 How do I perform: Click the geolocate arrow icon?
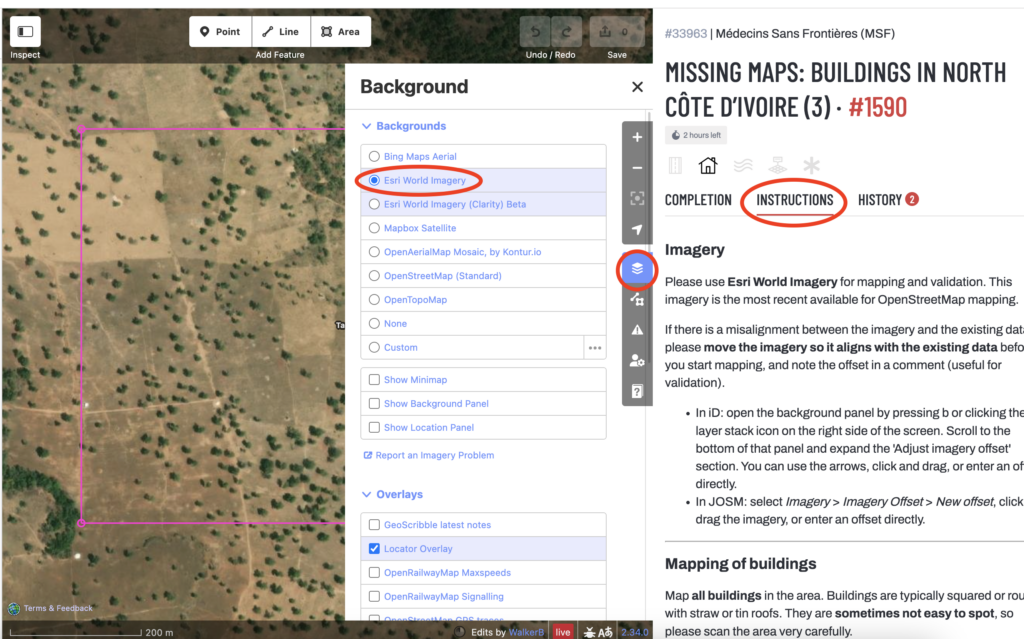637,228
